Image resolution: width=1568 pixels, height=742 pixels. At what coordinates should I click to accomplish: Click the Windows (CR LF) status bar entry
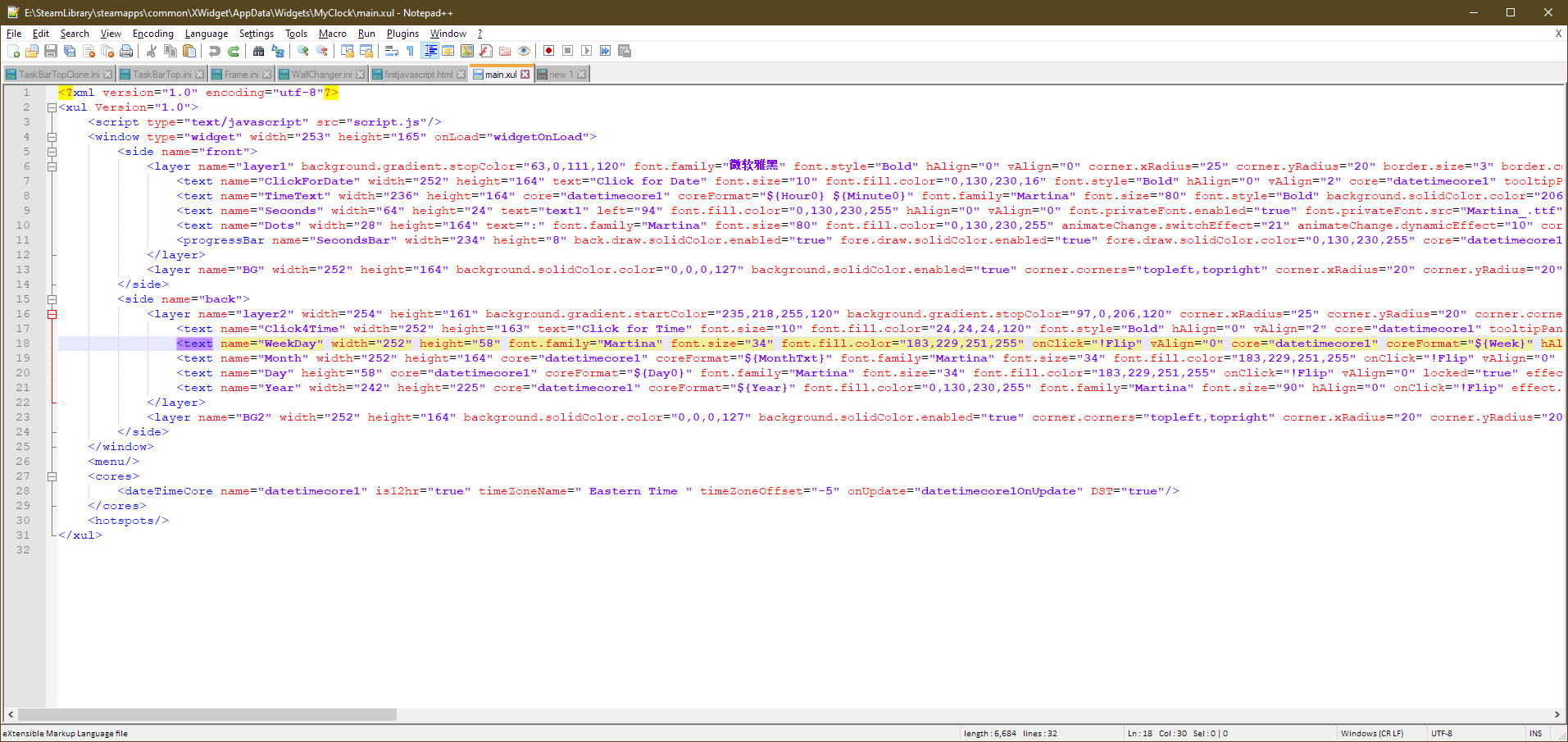tap(1372, 734)
